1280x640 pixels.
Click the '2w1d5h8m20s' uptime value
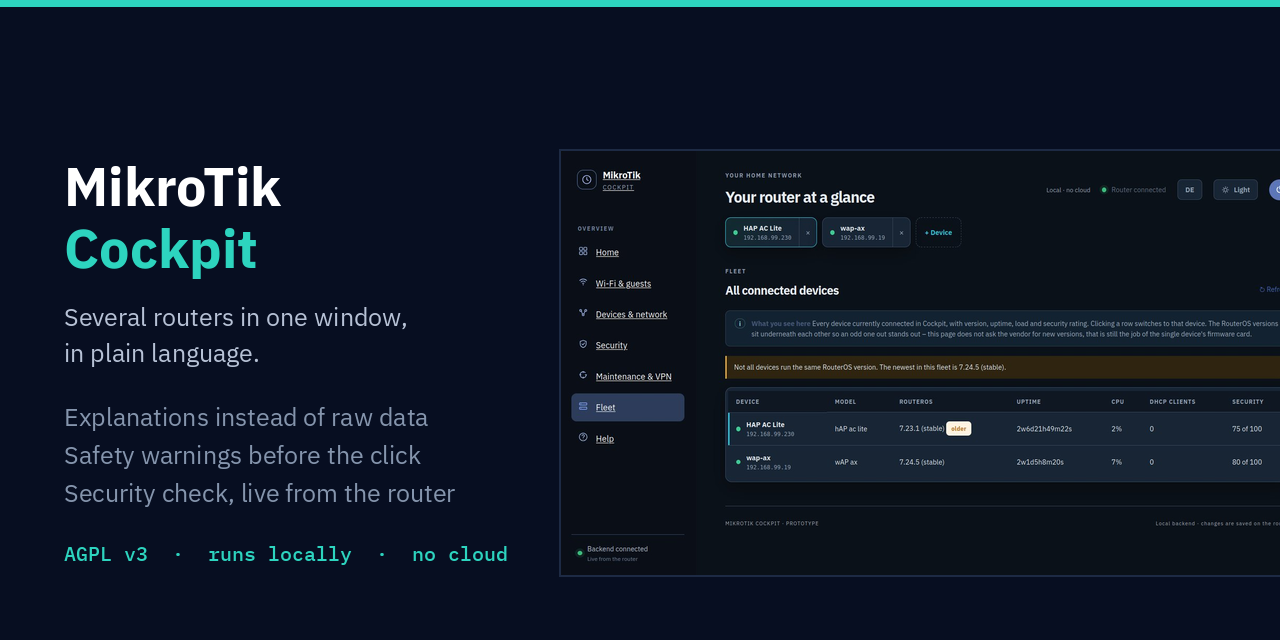coord(1040,462)
